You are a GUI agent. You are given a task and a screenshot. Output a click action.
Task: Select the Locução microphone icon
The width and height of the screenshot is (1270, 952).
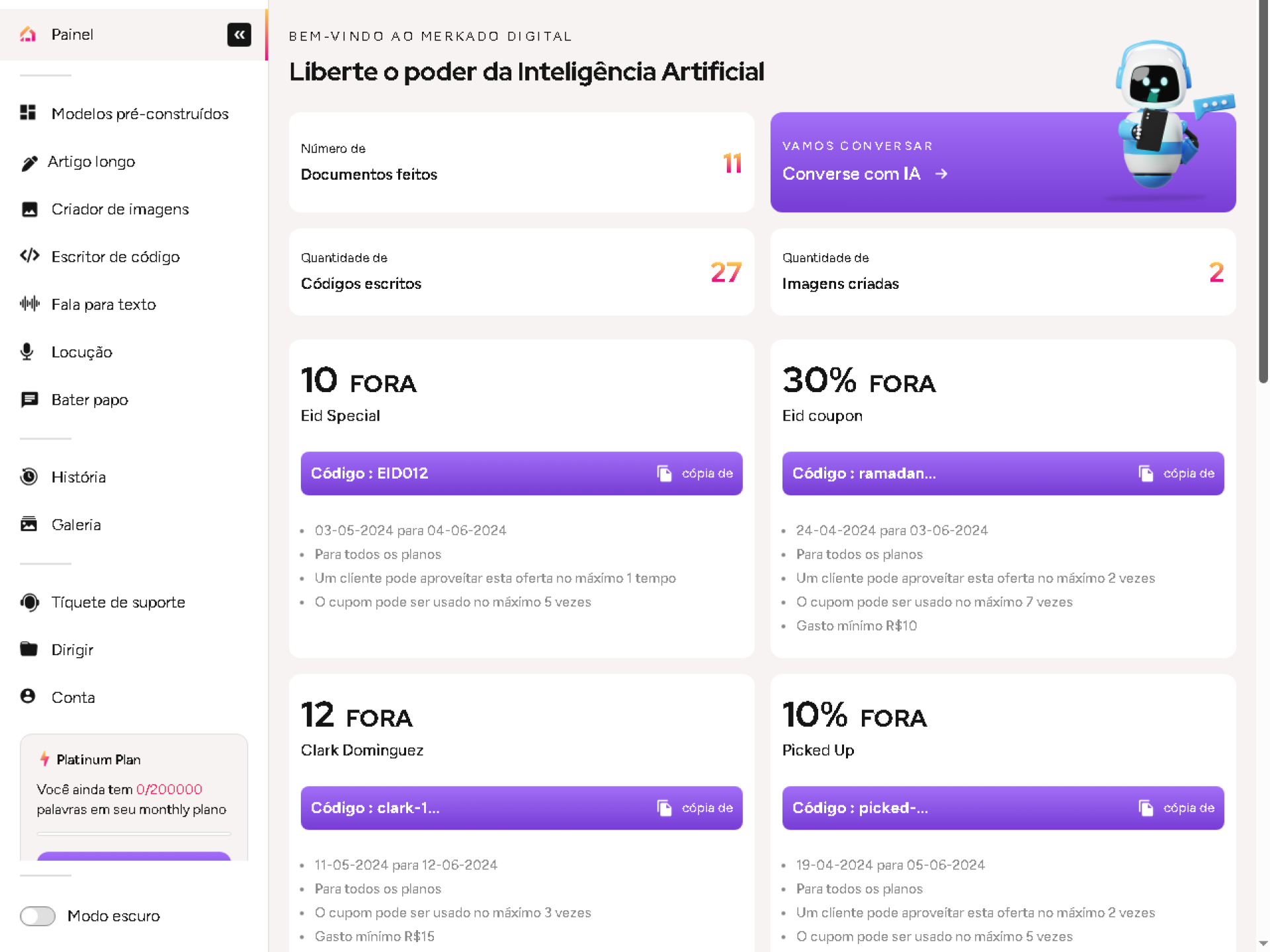(27, 352)
